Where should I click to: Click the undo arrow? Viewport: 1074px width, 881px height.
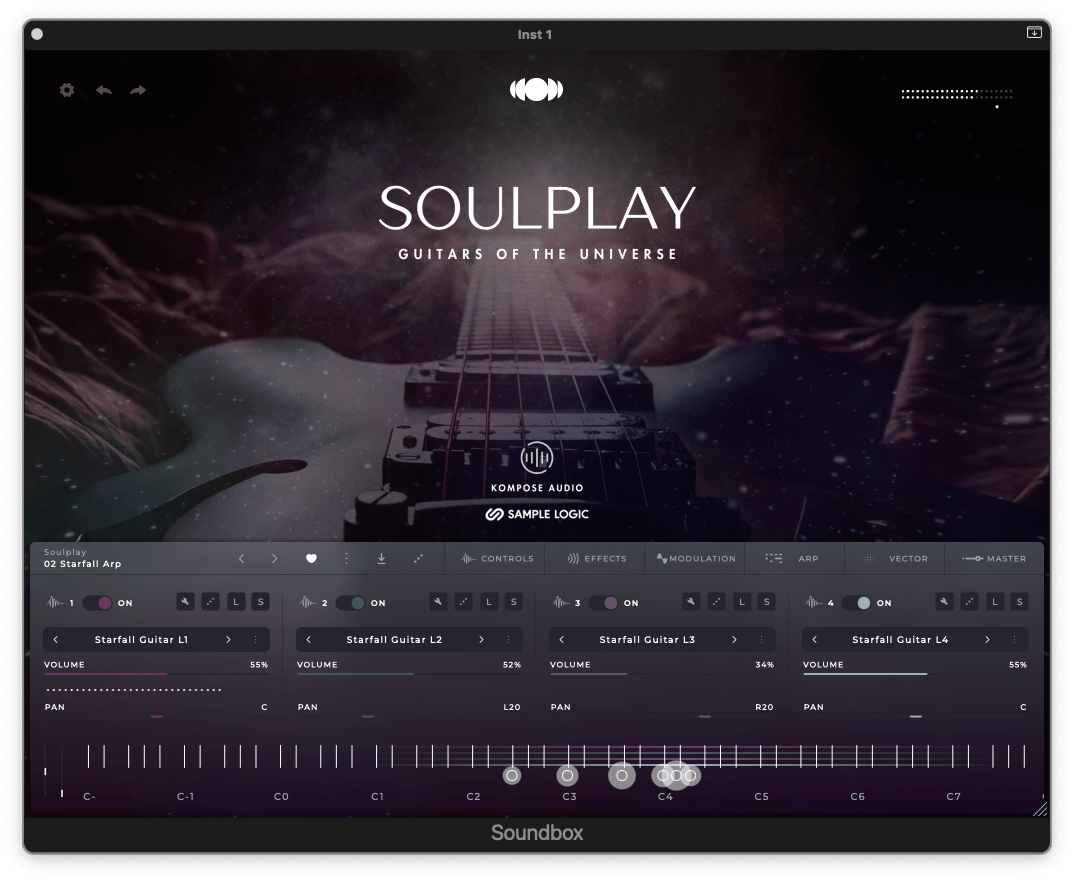click(x=103, y=90)
